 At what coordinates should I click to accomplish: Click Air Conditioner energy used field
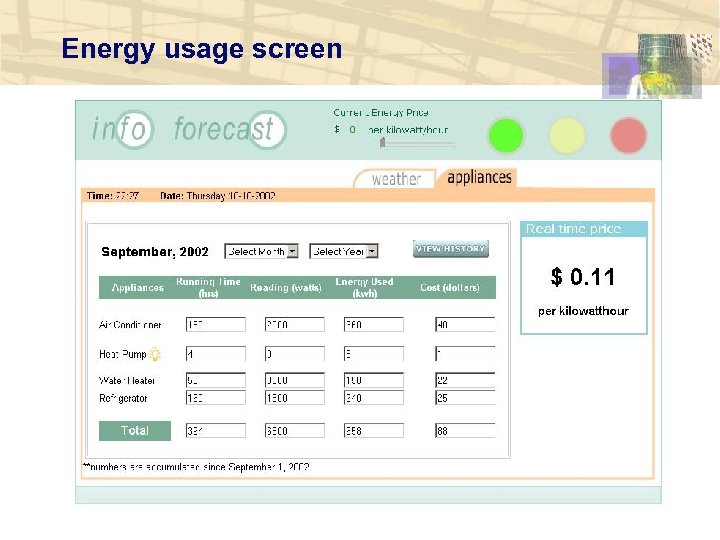374,325
